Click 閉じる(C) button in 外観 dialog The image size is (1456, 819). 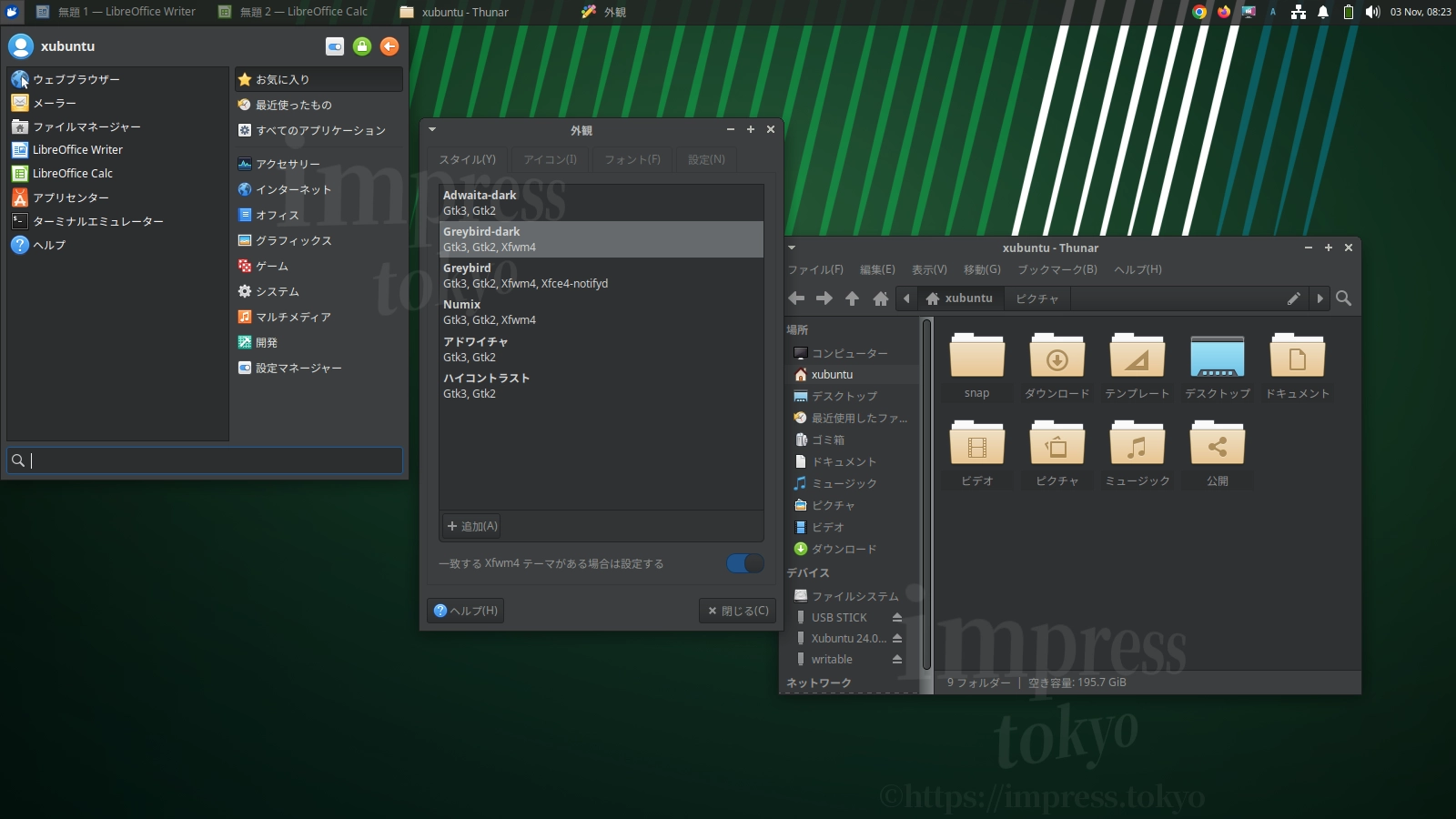tap(737, 611)
